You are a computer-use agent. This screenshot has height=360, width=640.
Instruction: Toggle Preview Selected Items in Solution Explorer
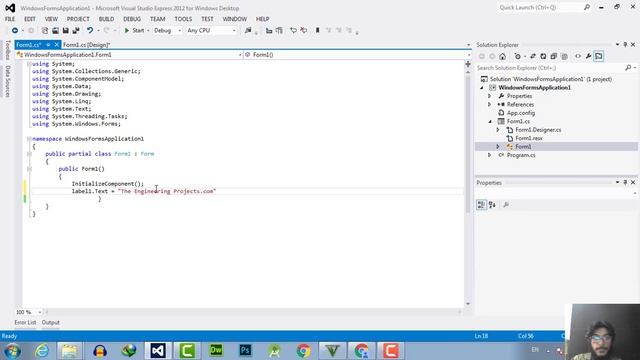(599, 56)
